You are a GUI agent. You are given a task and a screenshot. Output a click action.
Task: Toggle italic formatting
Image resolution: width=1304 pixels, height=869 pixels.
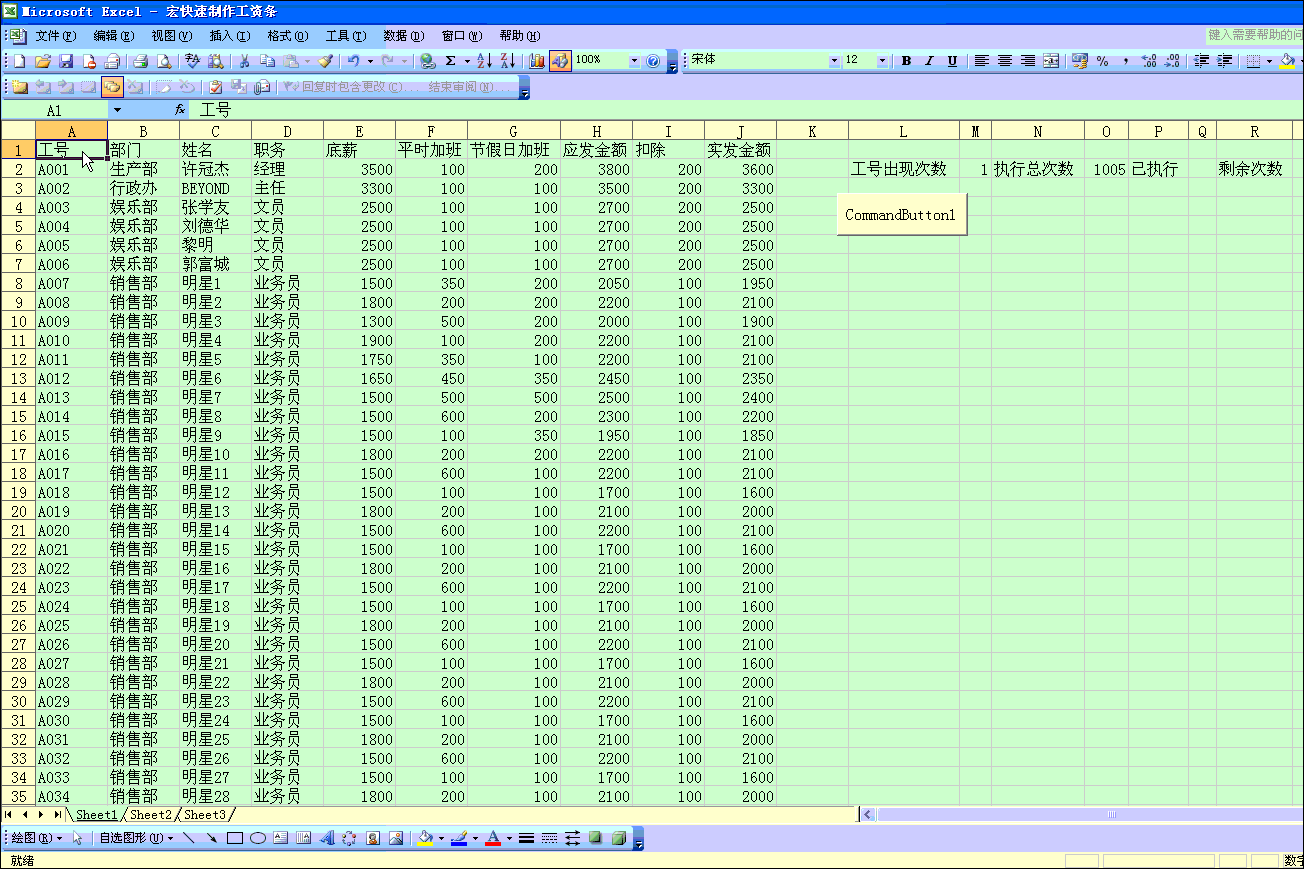coord(929,61)
